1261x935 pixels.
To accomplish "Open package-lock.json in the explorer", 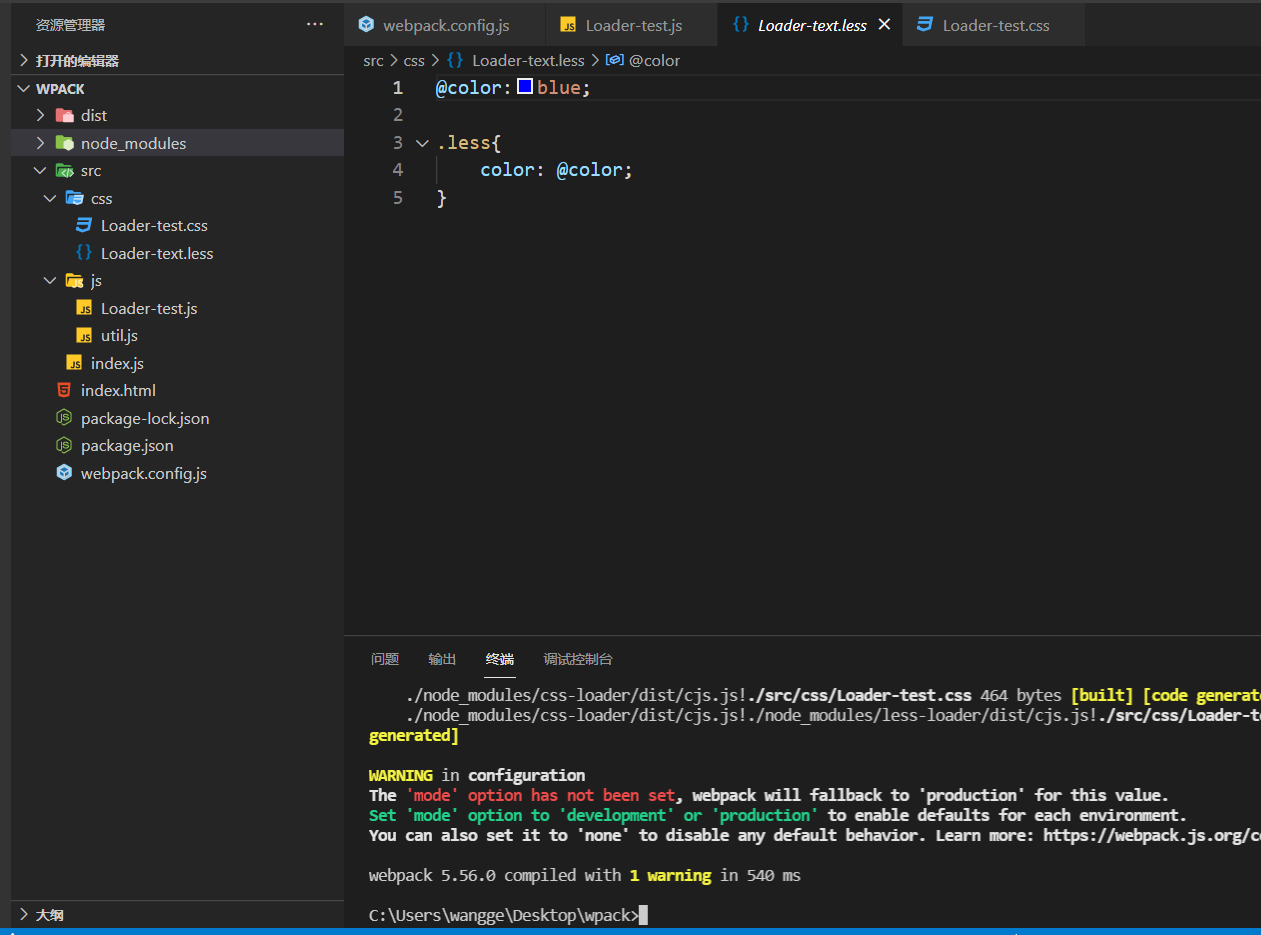I will (145, 418).
